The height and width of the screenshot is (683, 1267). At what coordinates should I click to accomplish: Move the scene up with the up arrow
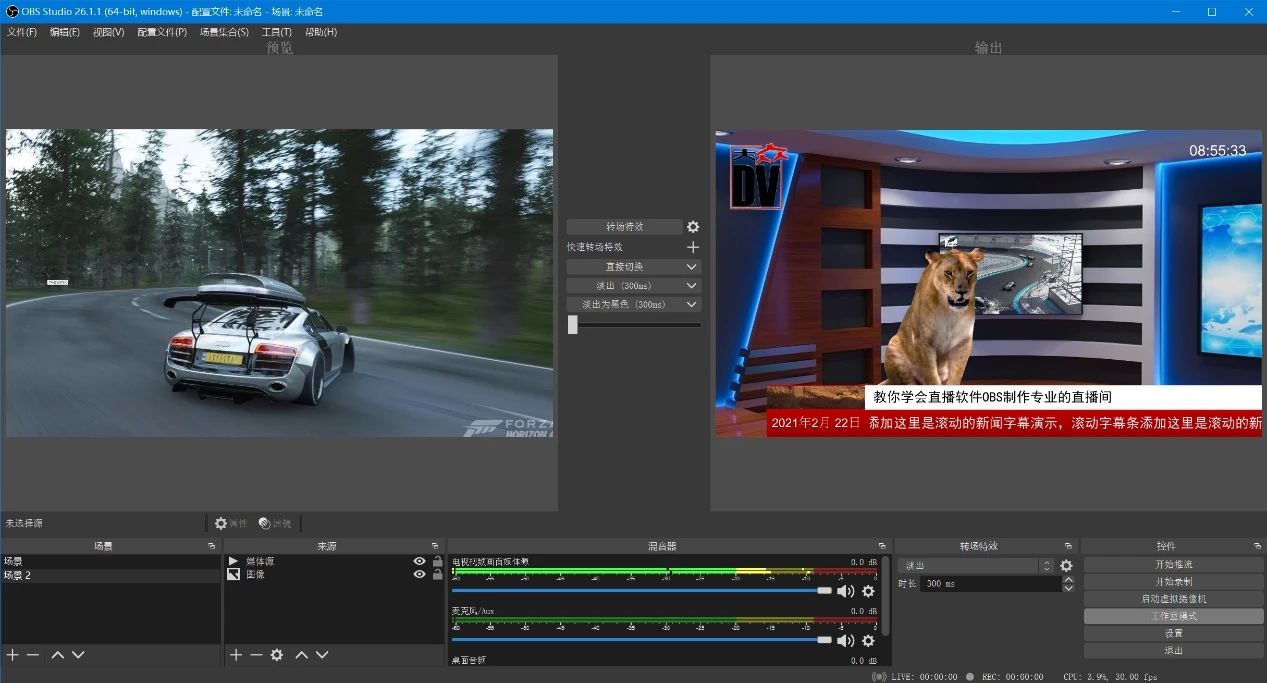(x=57, y=655)
